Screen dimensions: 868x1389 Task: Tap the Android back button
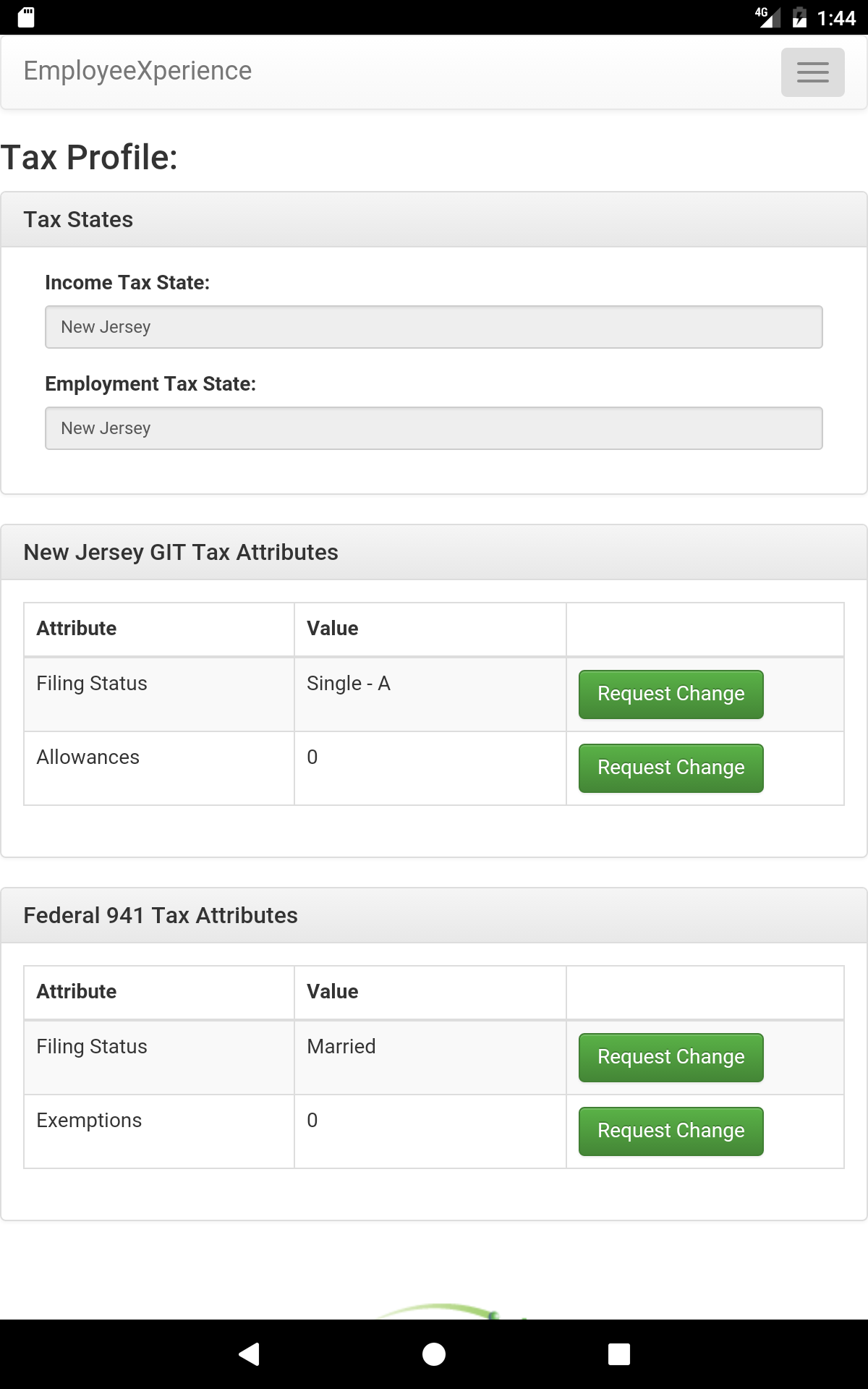coord(249,1354)
